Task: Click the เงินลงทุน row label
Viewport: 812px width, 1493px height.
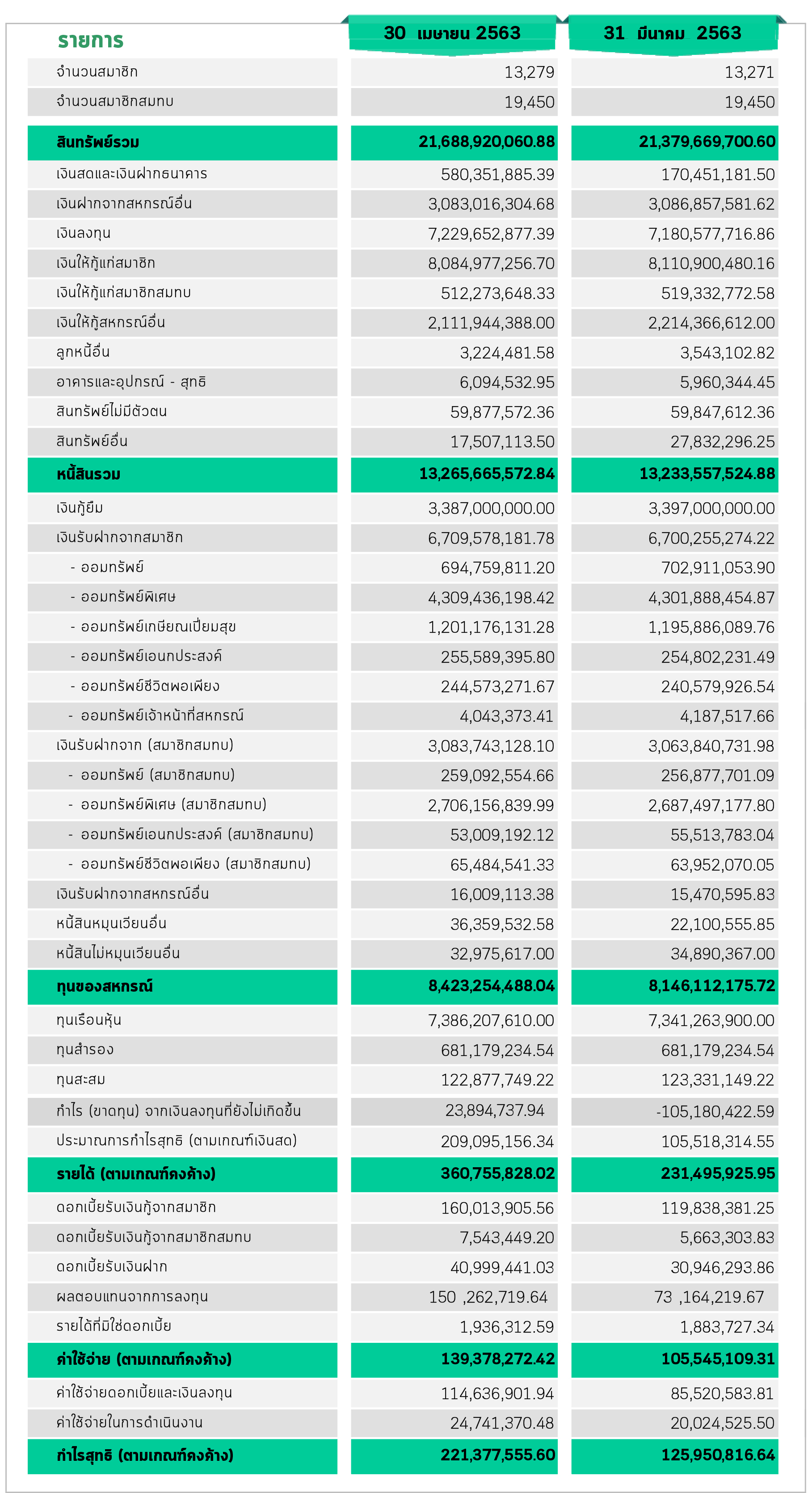Action: 84,233
